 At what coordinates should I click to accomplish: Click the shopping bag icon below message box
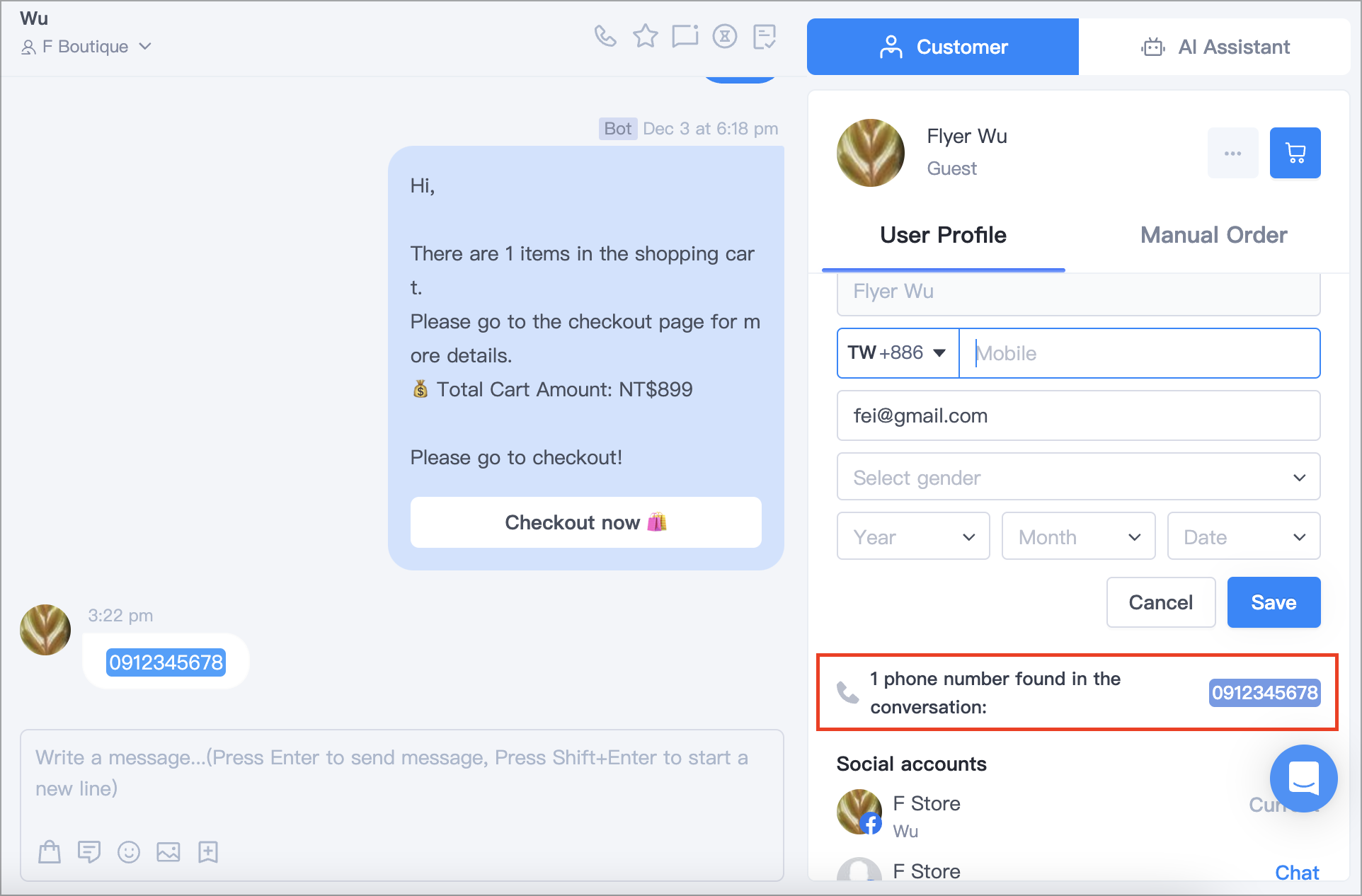pos(50,851)
